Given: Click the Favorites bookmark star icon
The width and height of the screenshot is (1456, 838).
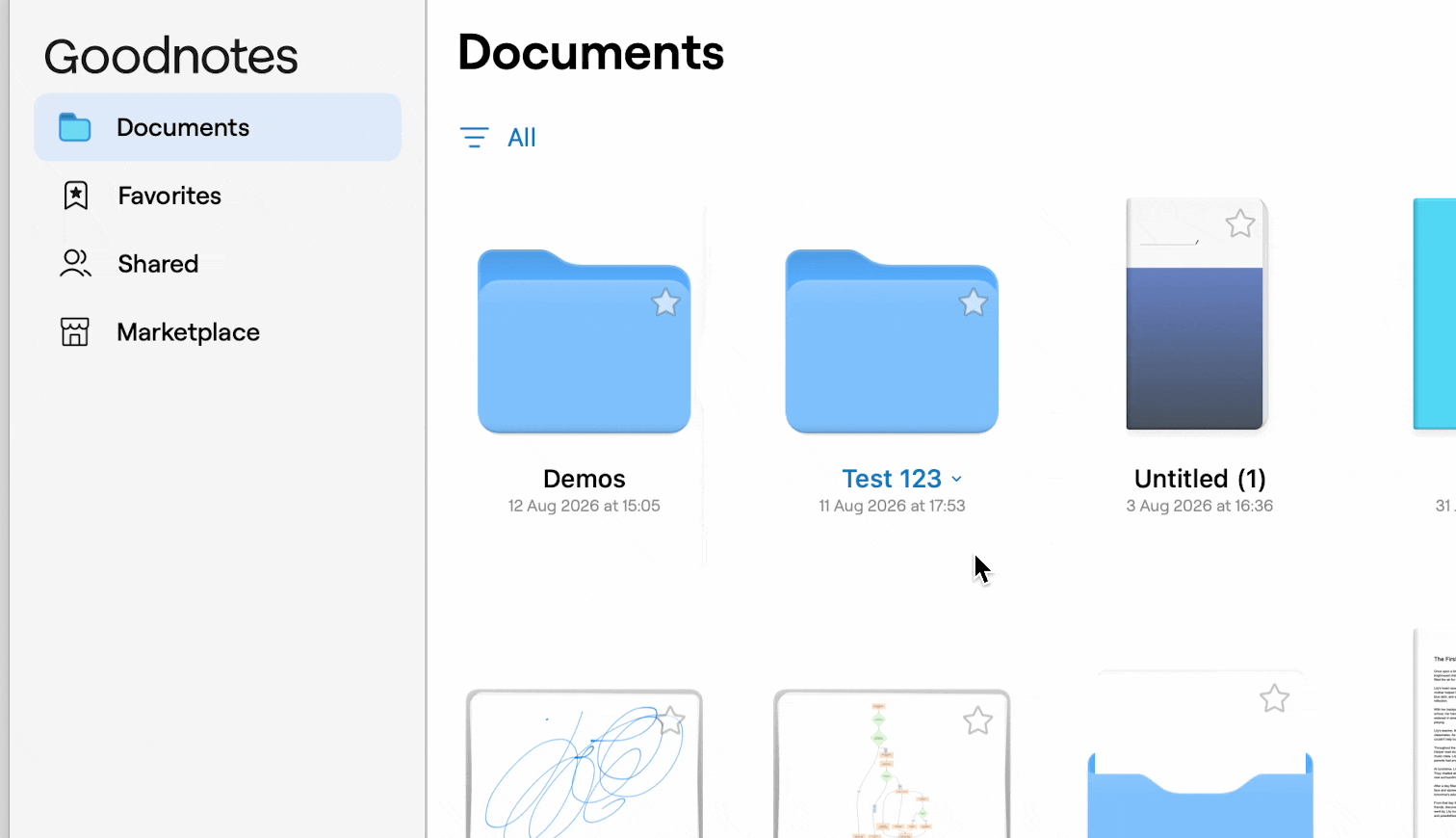Looking at the screenshot, I should click(75, 196).
